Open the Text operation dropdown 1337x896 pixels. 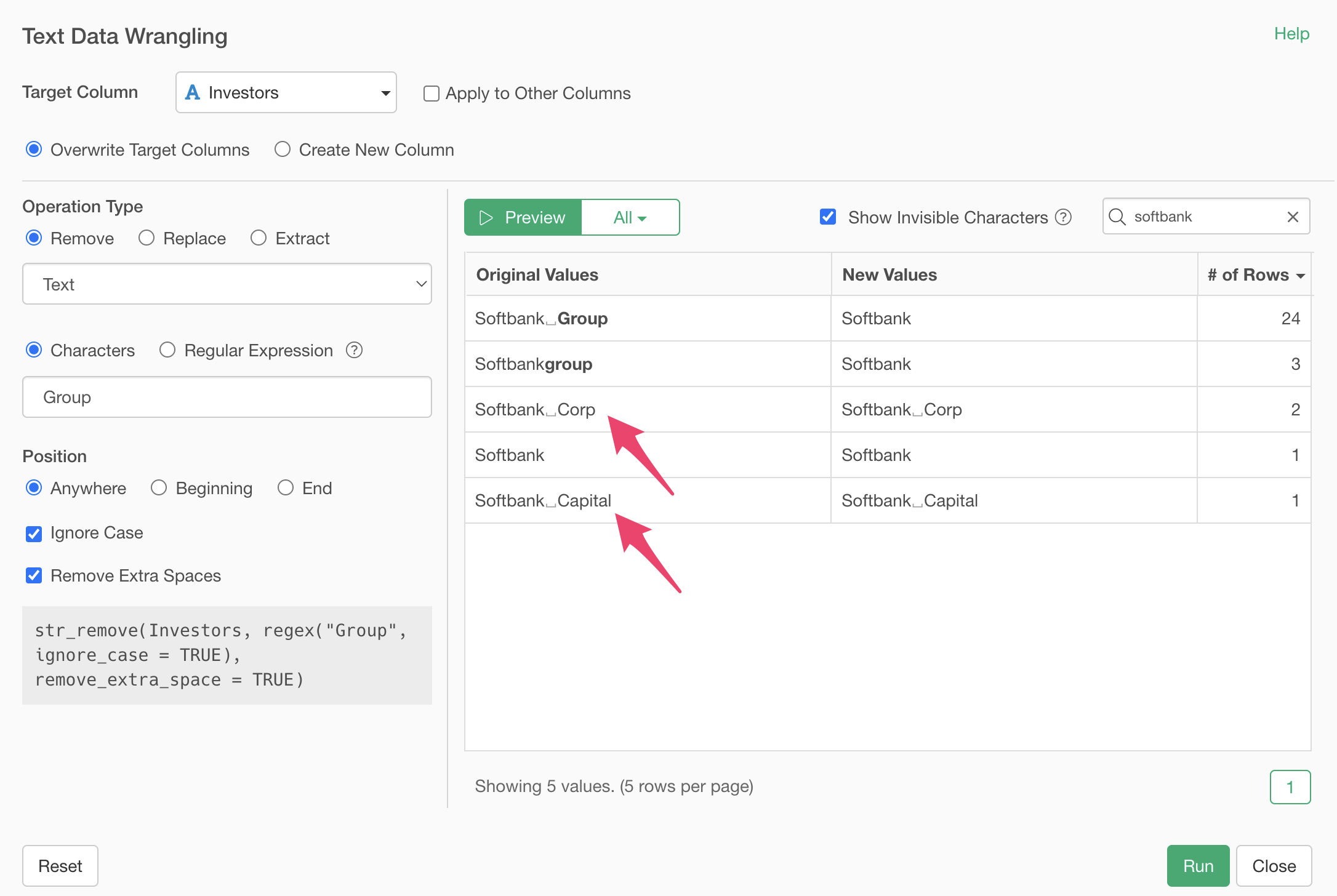click(227, 284)
